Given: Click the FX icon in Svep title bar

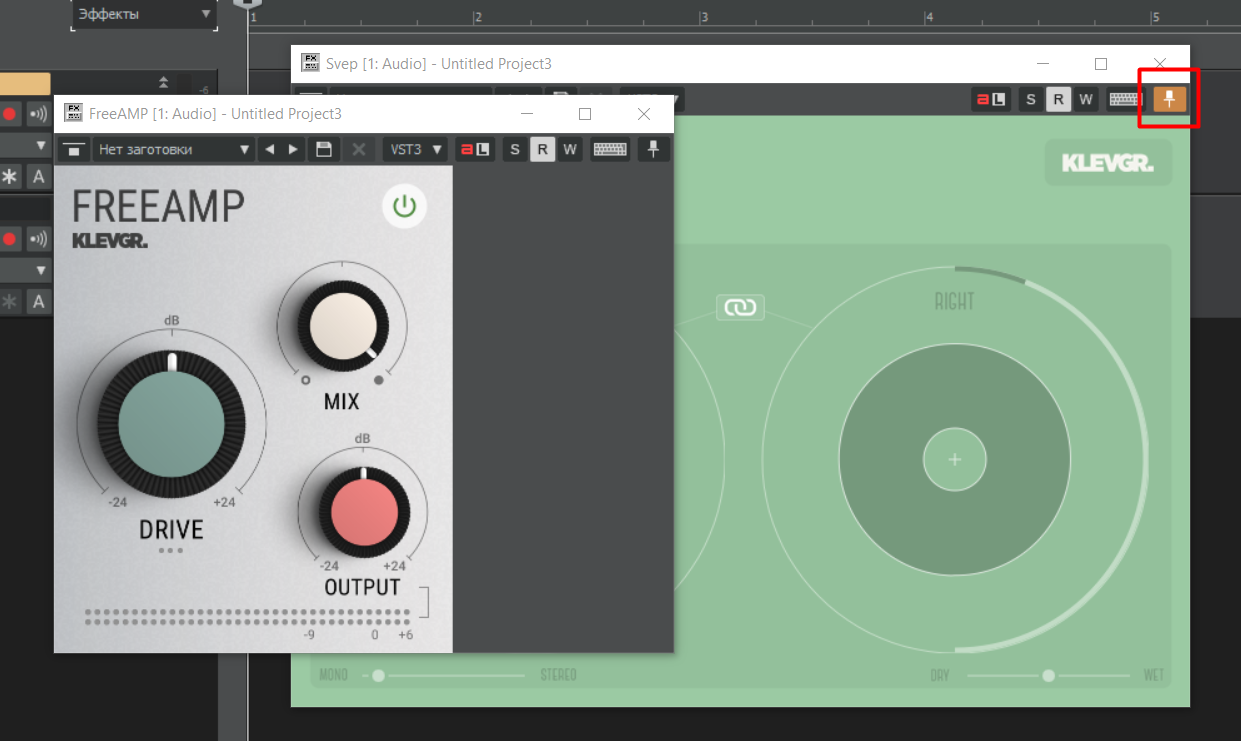Looking at the screenshot, I should pyautogui.click(x=310, y=63).
